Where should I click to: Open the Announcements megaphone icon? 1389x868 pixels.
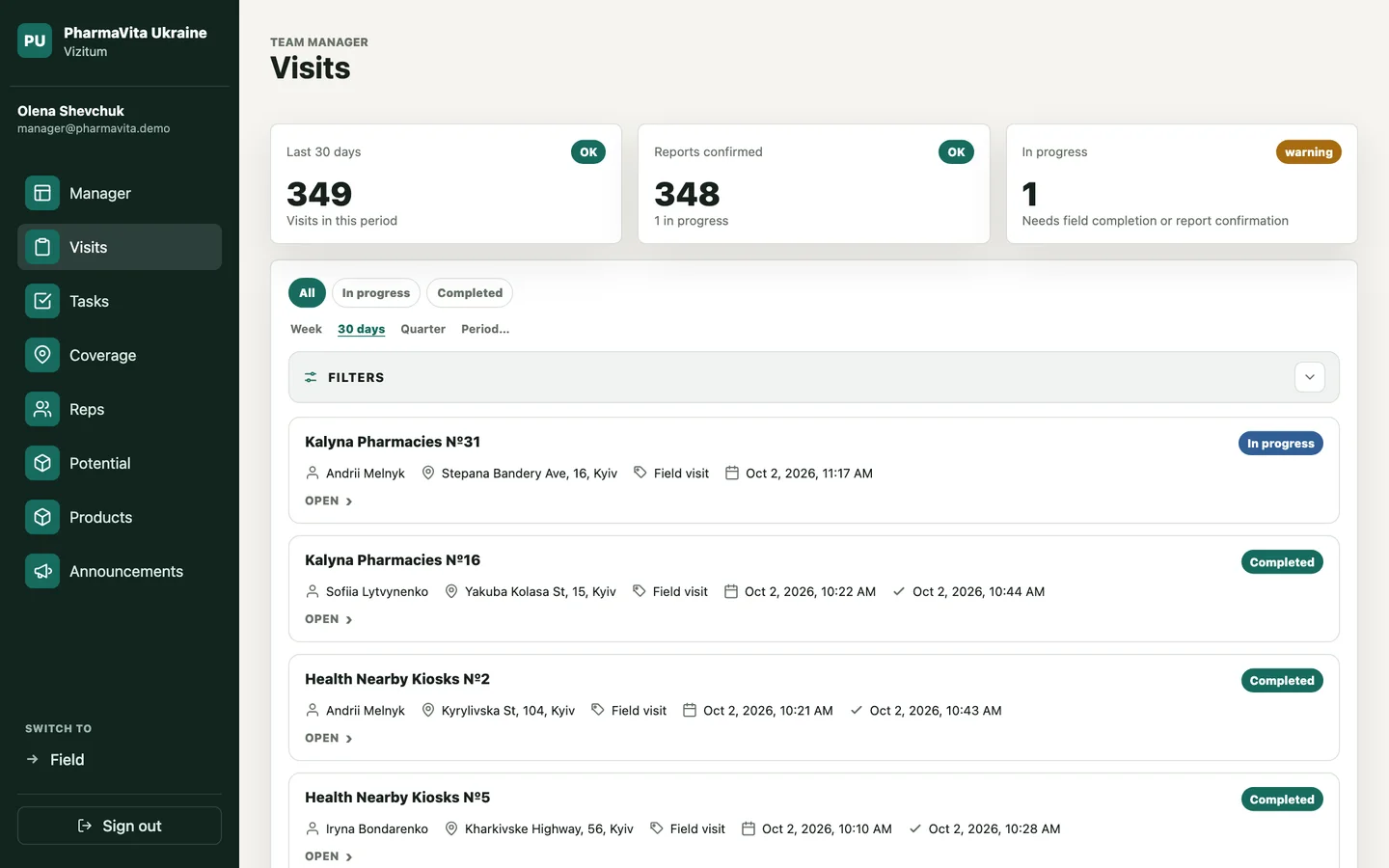pos(42,571)
